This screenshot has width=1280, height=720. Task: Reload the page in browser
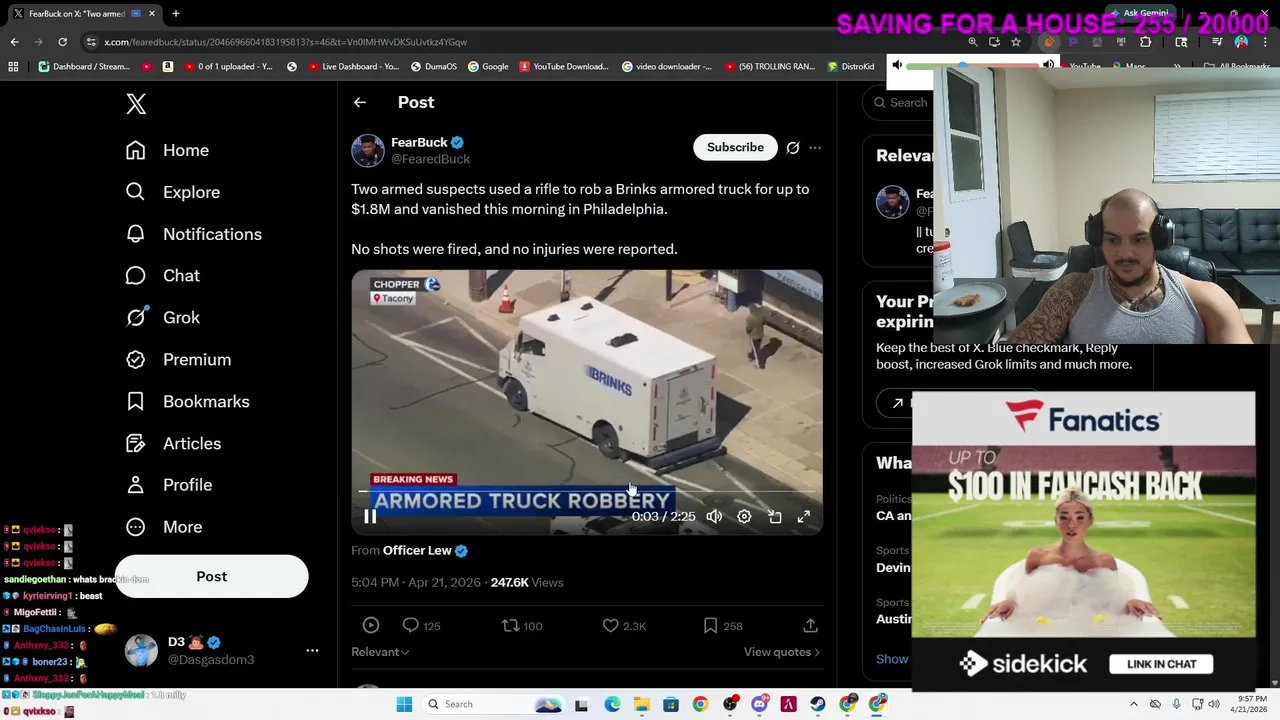click(62, 42)
